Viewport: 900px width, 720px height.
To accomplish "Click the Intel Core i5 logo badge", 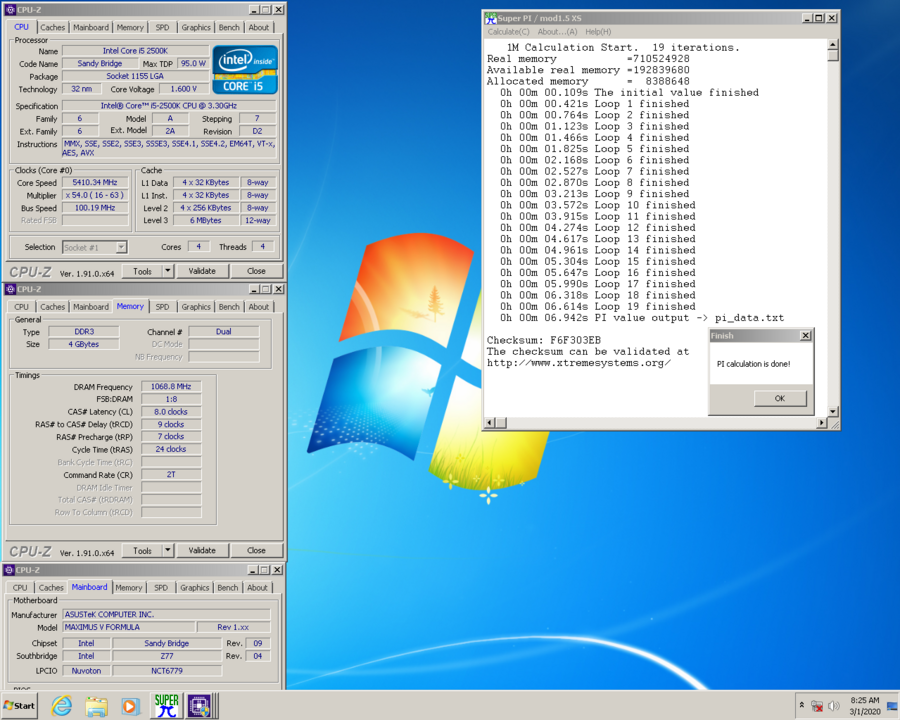I will click(x=245, y=69).
